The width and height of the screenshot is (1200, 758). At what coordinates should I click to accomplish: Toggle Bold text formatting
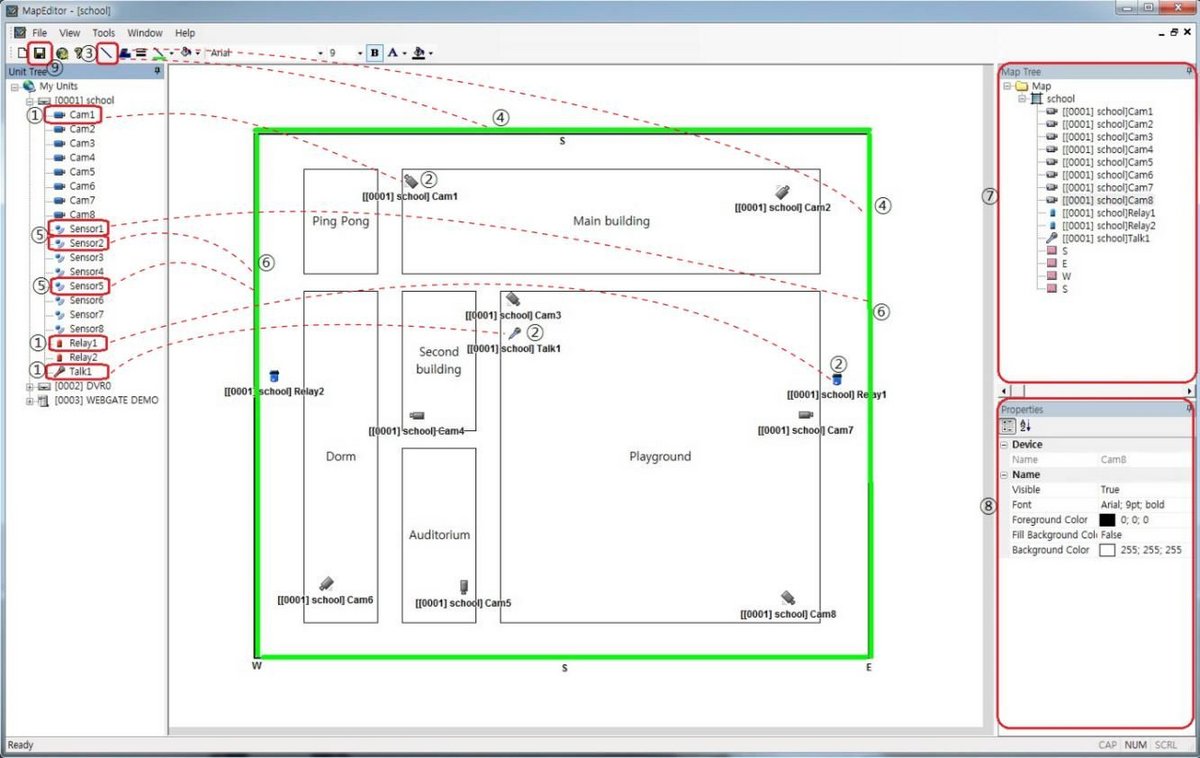pyautogui.click(x=374, y=52)
